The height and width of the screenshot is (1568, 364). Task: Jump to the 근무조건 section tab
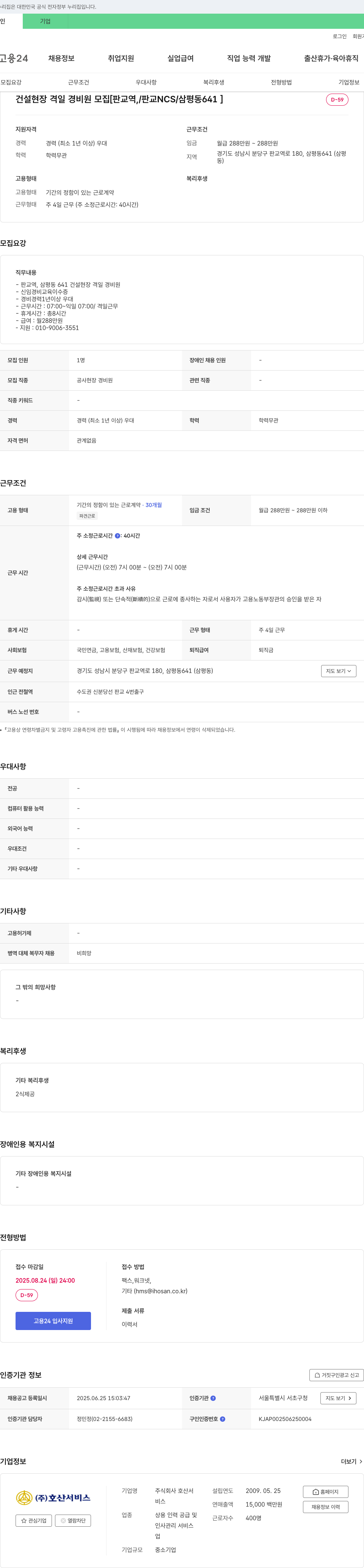click(x=78, y=82)
